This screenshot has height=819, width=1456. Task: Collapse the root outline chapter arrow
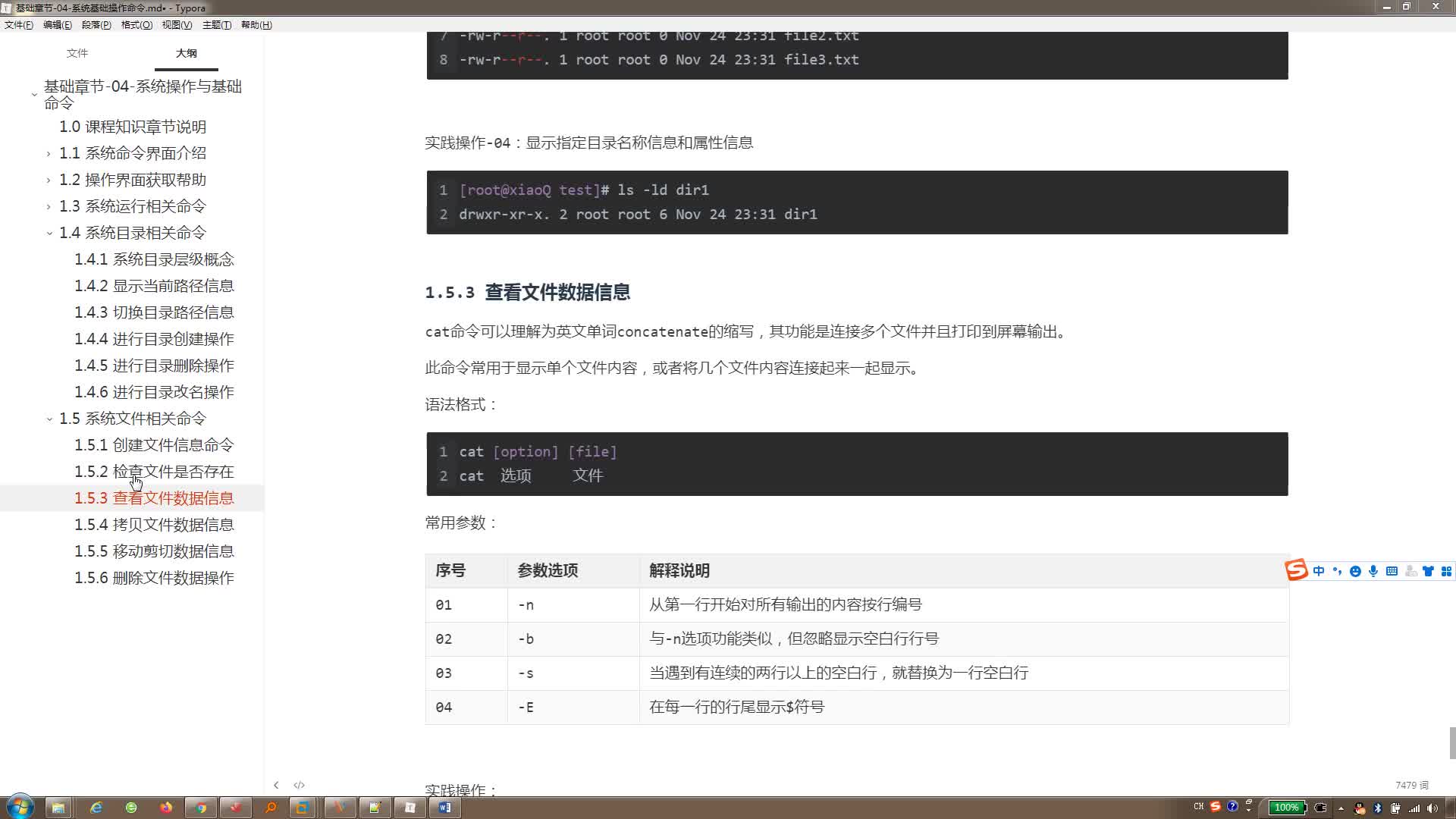(34, 95)
